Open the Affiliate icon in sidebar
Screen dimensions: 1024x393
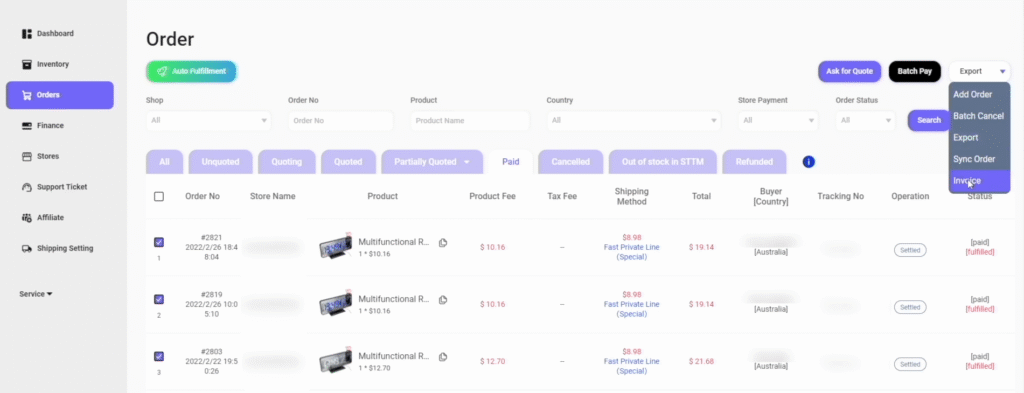[27, 217]
